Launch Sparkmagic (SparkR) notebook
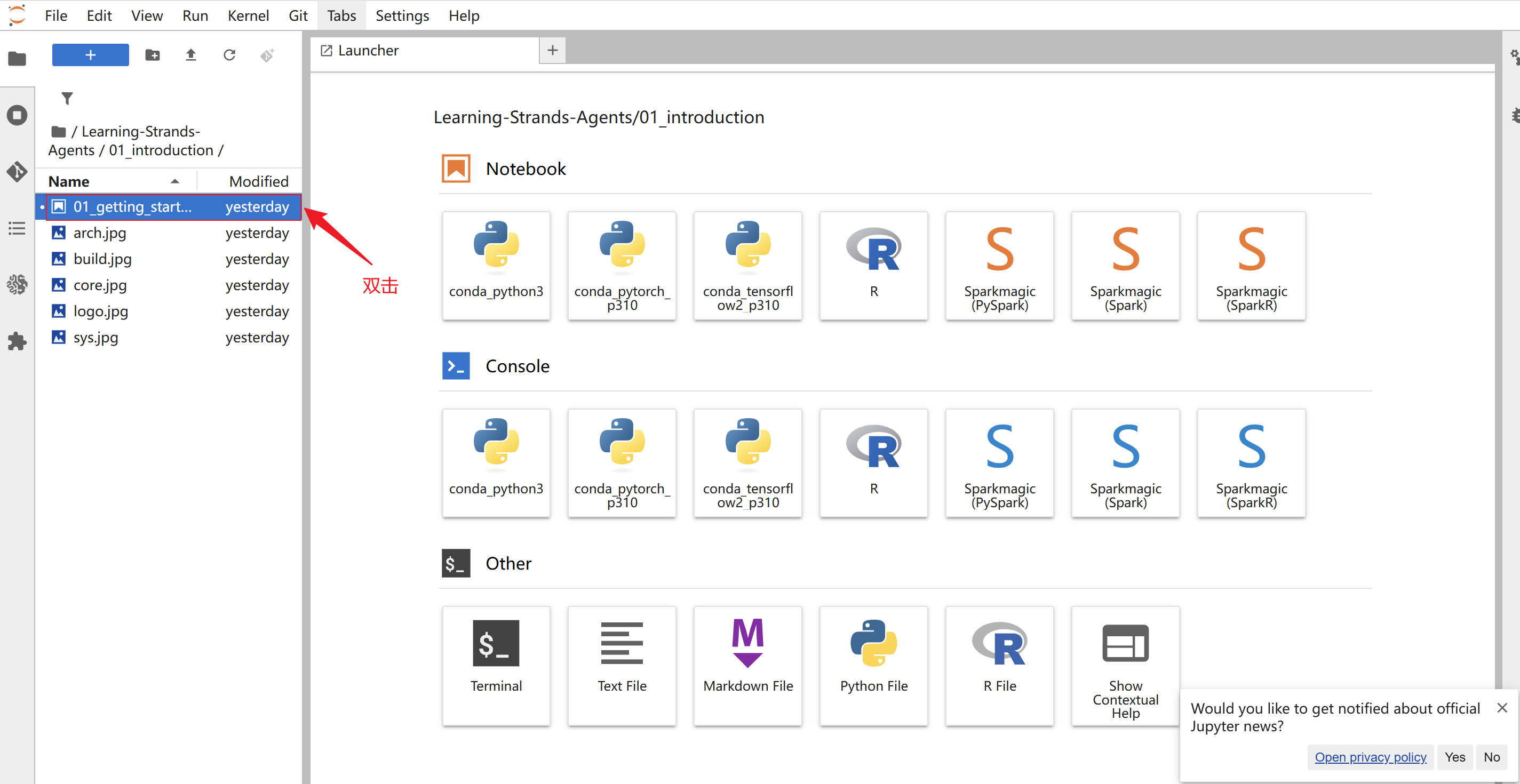This screenshot has width=1520, height=784. [1252, 266]
